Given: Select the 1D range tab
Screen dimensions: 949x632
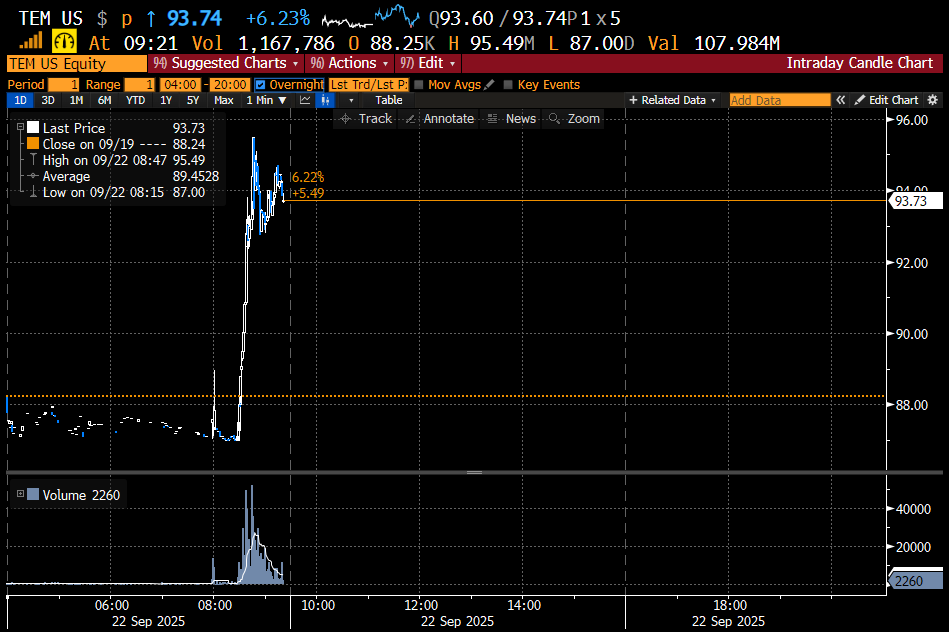Looking at the screenshot, I should 20,100.
